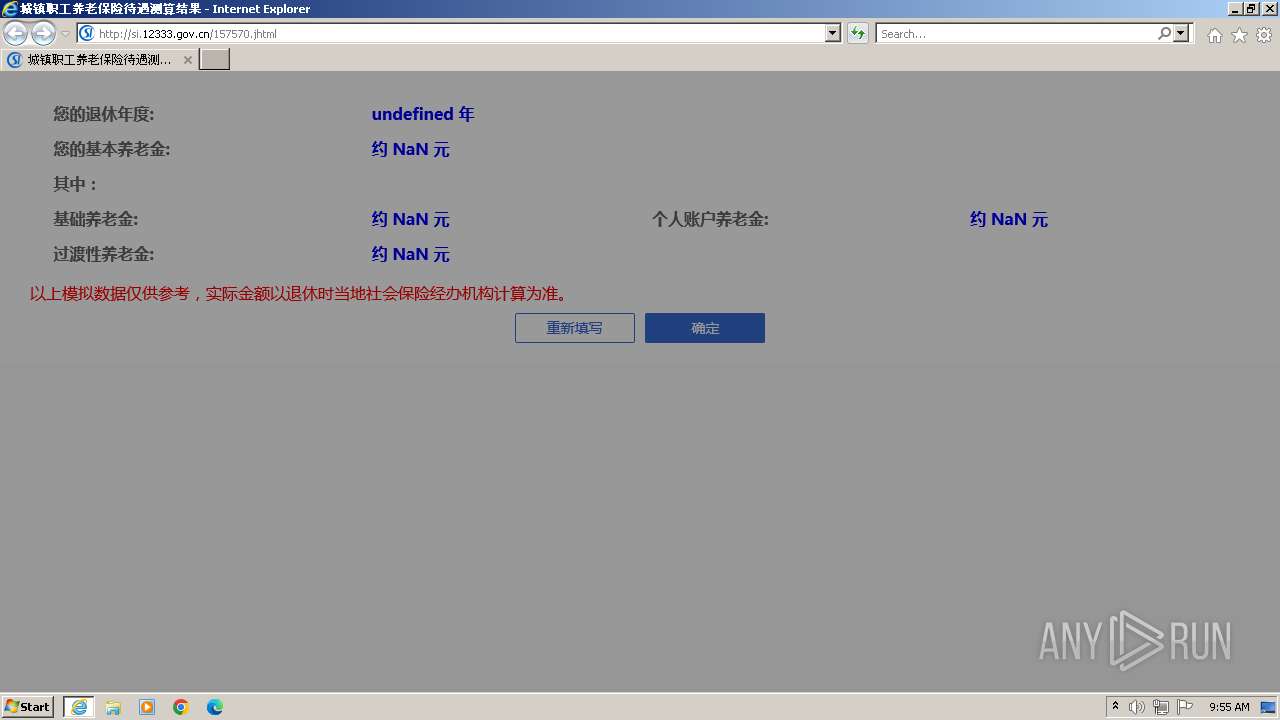The width and height of the screenshot is (1280, 720).
Task: Click the undefined 年 retirement year value
Action: tap(423, 114)
